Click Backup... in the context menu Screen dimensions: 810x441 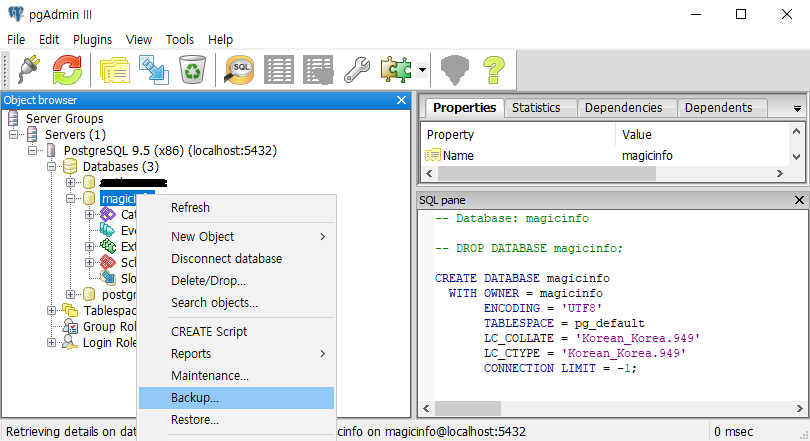pyautogui.click(x=237, y=398)
